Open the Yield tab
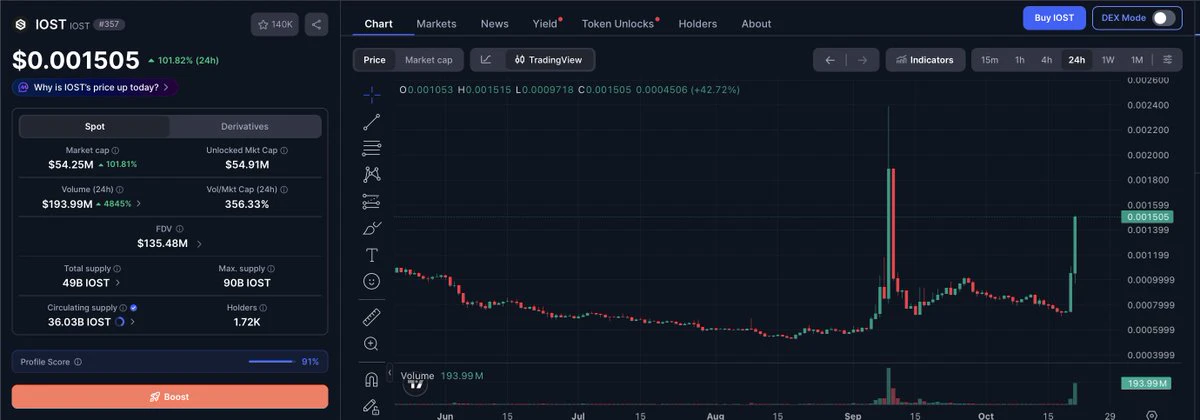The image size is (1200, 420). point(546,23)
